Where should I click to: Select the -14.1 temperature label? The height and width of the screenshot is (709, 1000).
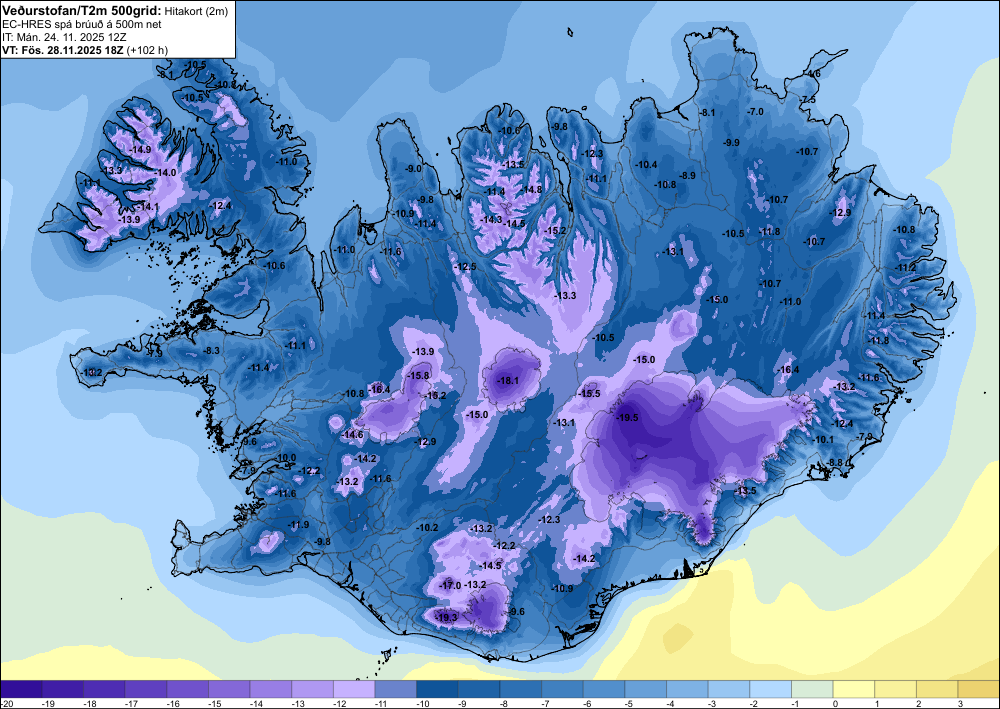(148, 207)
